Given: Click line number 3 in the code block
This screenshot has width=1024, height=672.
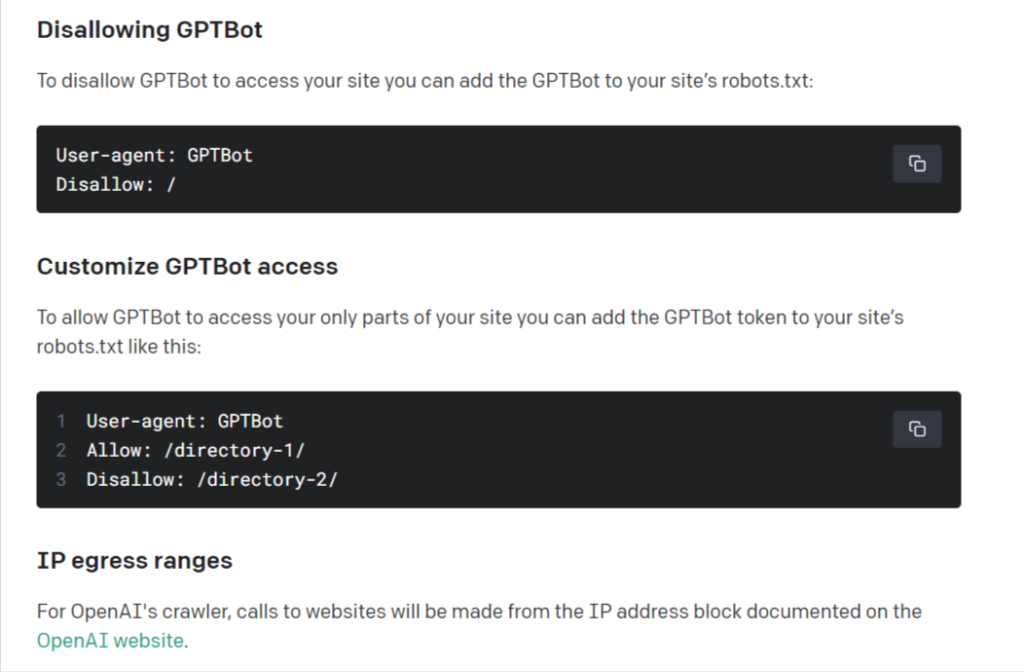Looking at the screenshot, I should coord(61,480).
